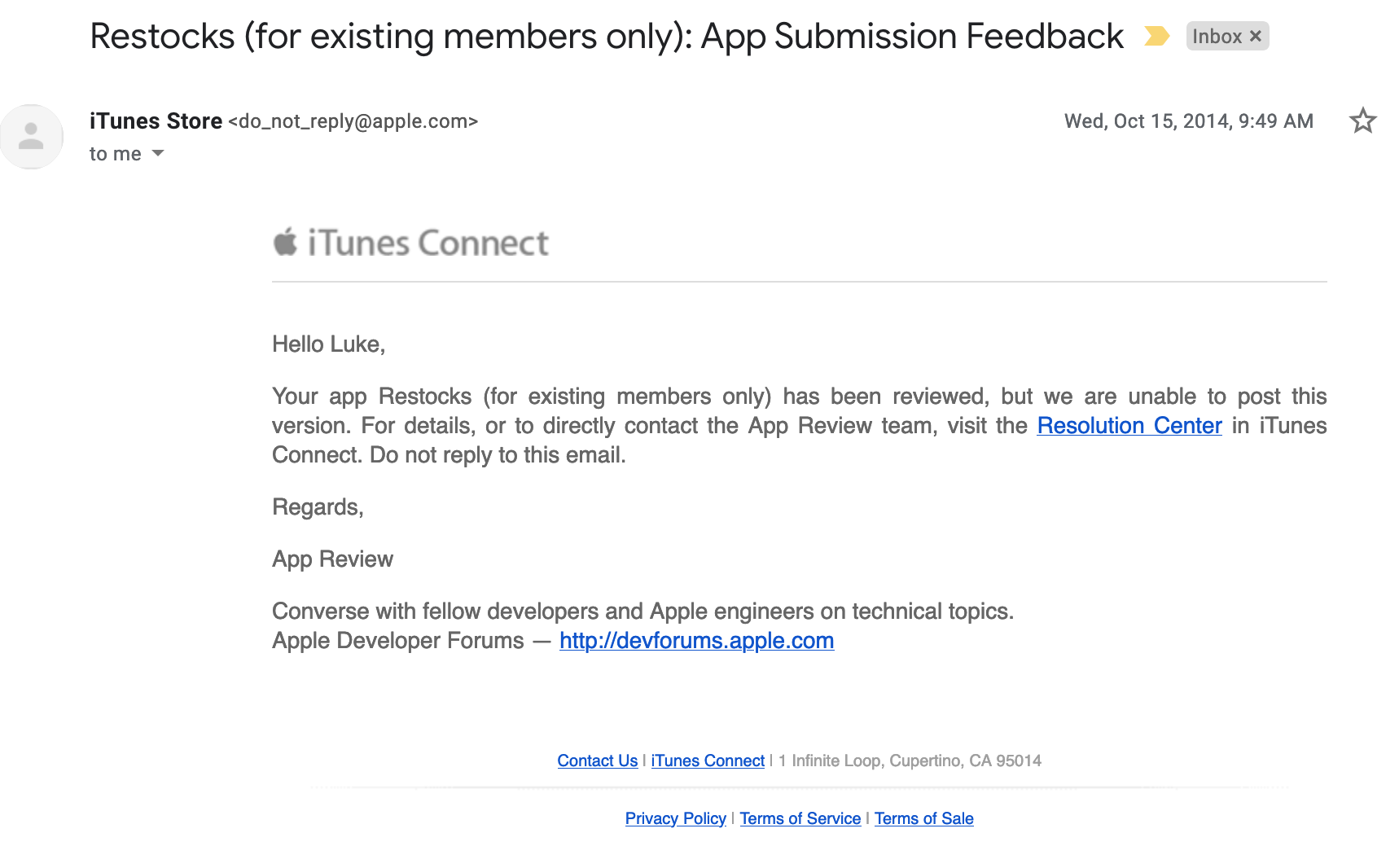Click the yellow importance marker icon

point(1156,36)
